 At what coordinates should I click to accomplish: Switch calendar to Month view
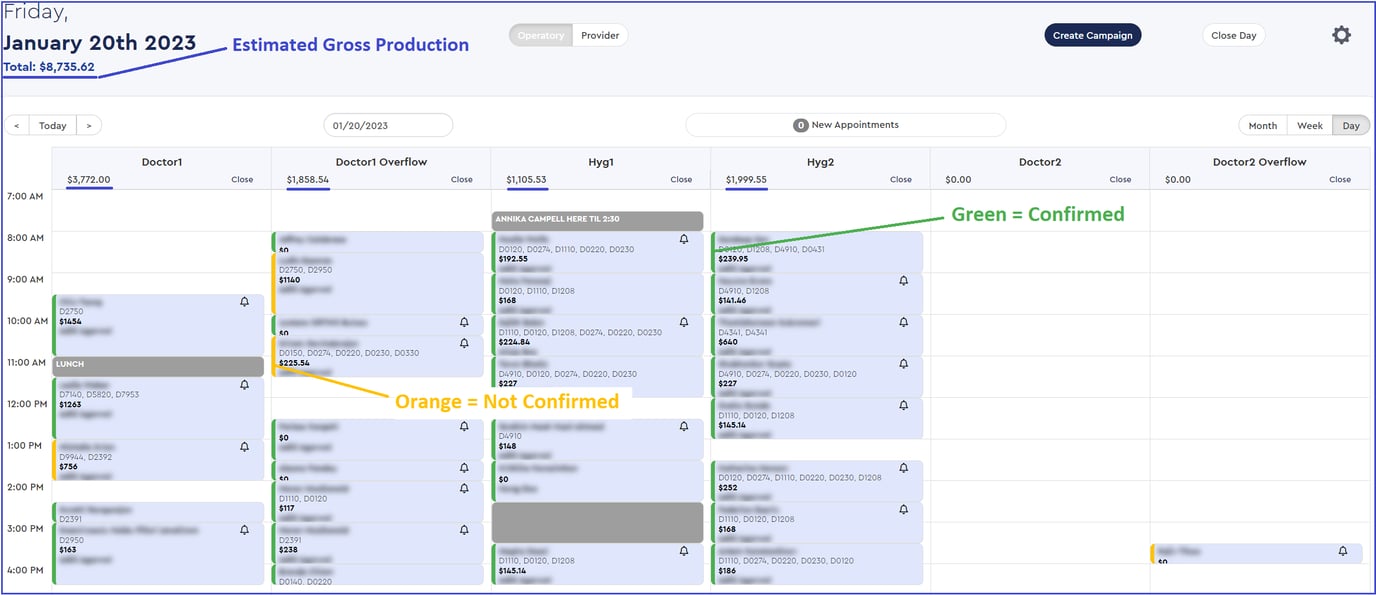tap(1263, 126)
